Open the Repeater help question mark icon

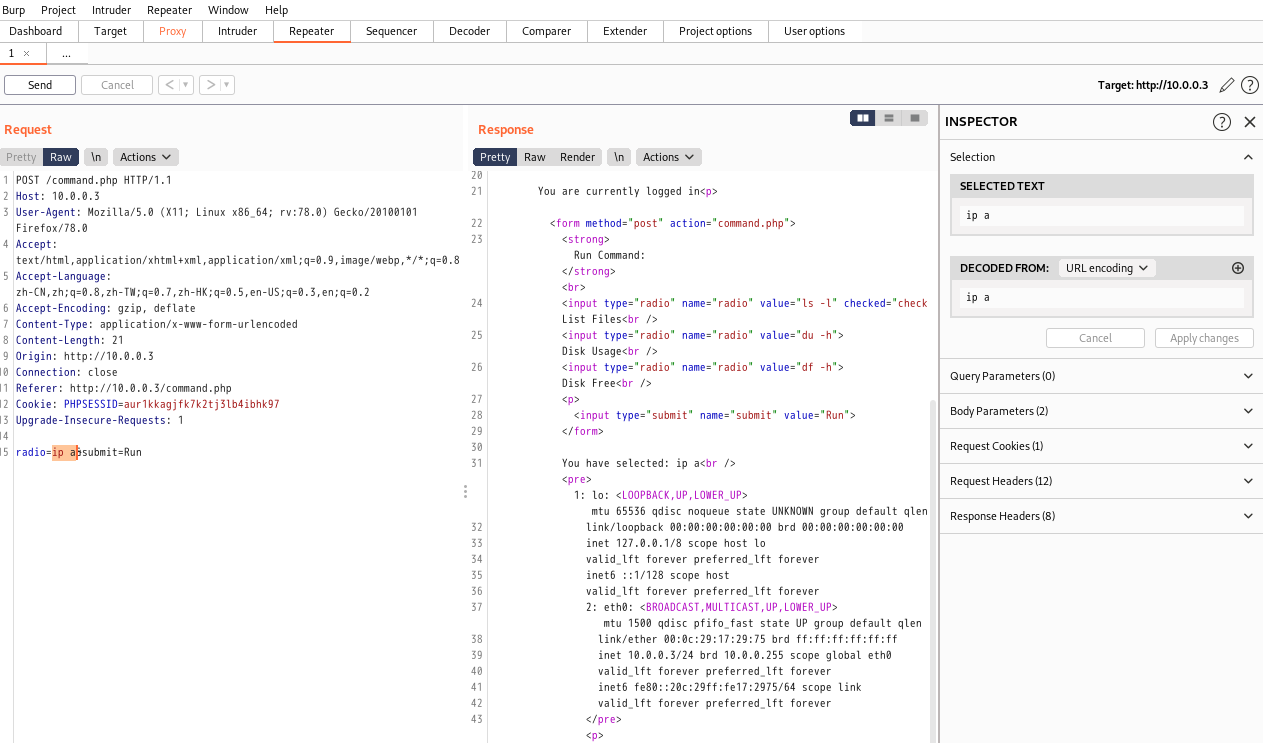tap(1249, 85)
